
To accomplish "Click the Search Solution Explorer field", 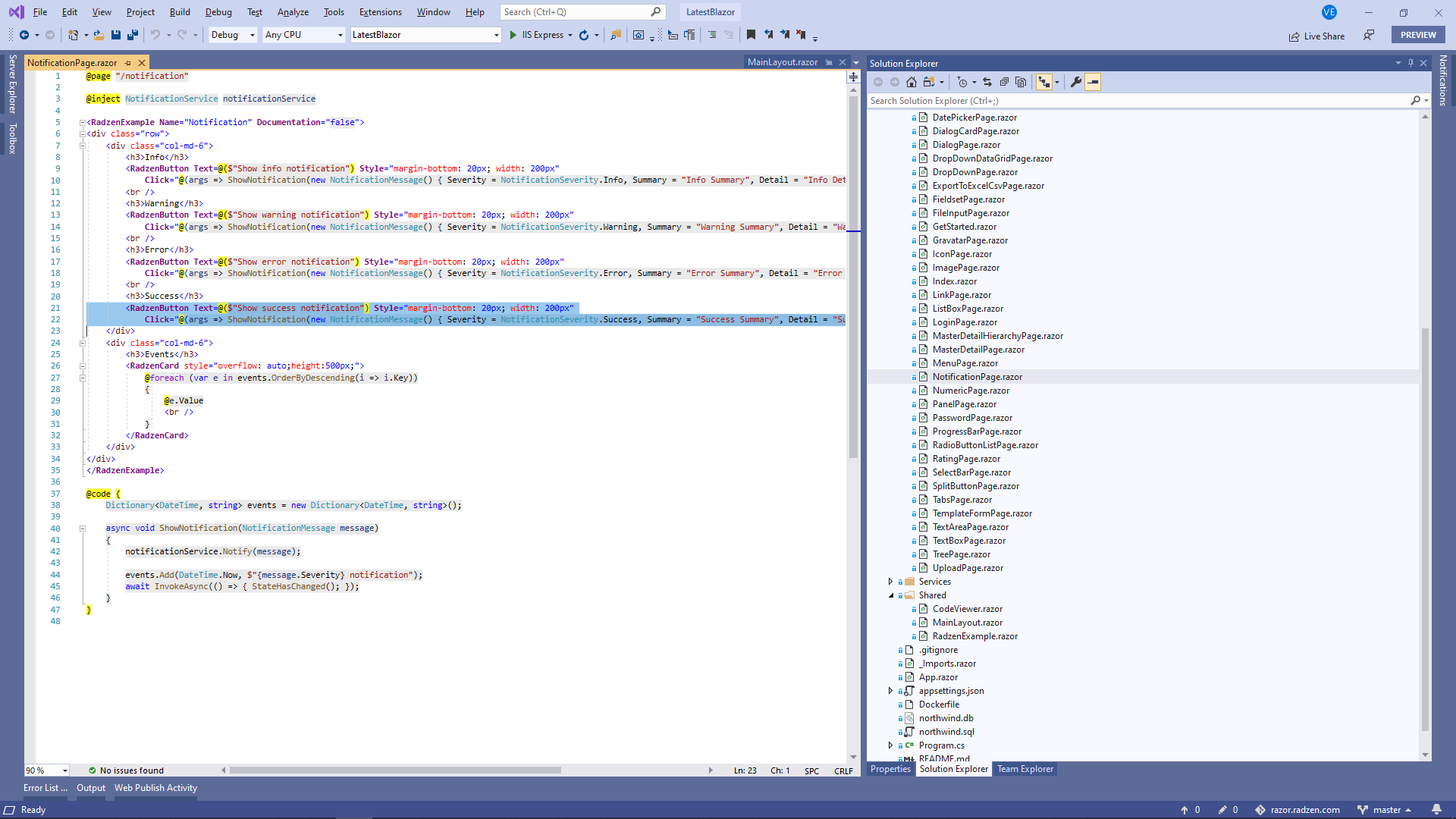I will [x=1148, y=101].
